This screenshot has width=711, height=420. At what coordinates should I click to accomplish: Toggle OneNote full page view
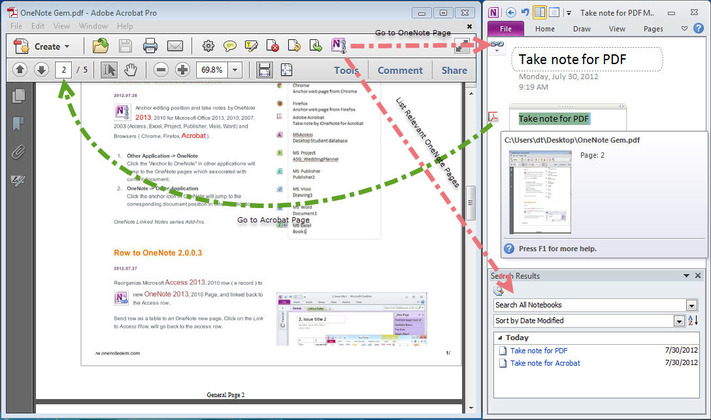pos(554,12)
